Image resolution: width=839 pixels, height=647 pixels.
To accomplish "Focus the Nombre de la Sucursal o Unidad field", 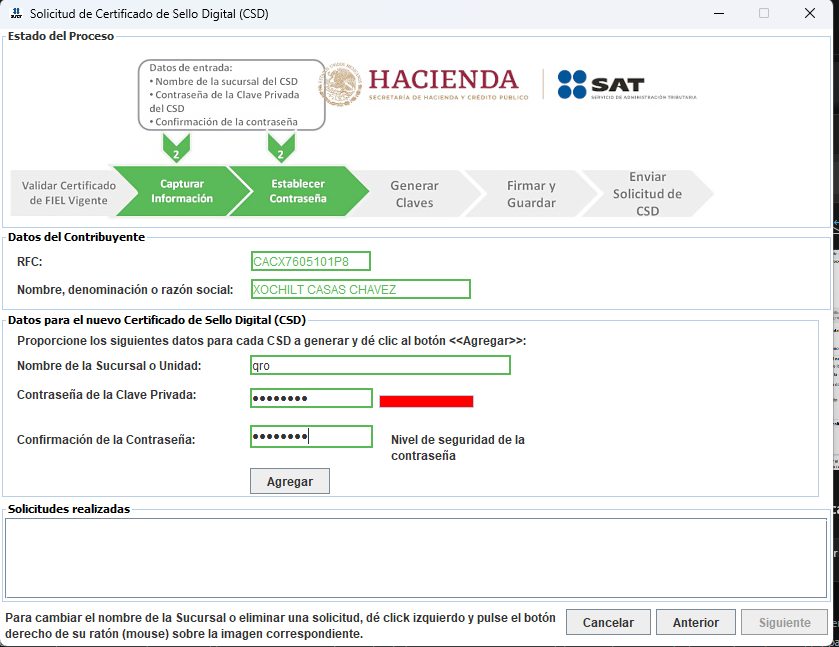I will click(x=380, y=366).
